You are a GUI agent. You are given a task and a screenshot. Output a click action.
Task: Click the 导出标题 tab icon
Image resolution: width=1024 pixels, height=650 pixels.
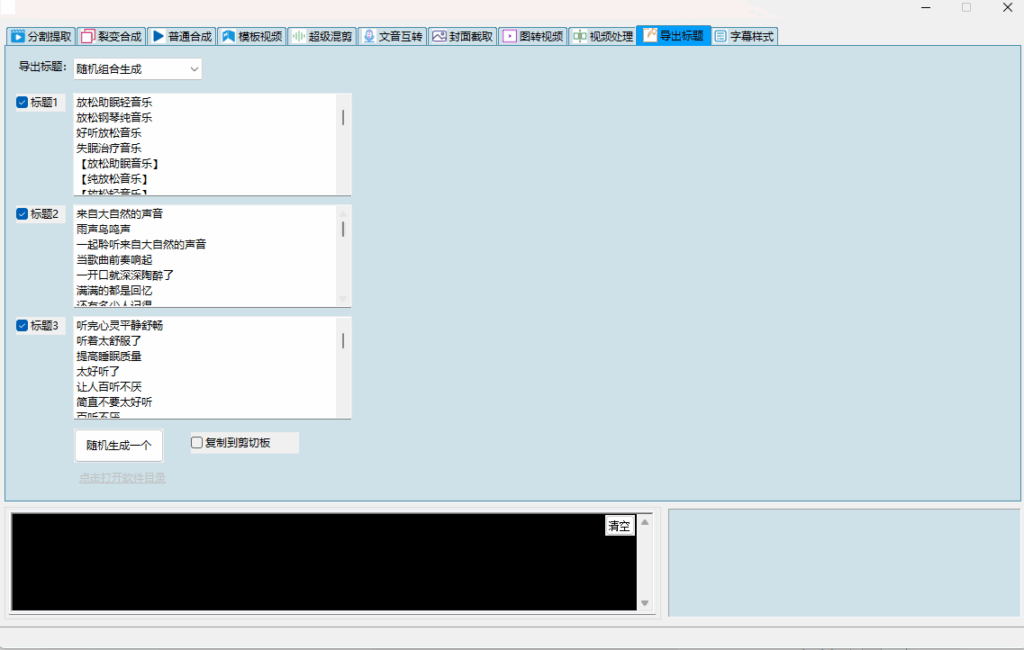tap(650, 35)
